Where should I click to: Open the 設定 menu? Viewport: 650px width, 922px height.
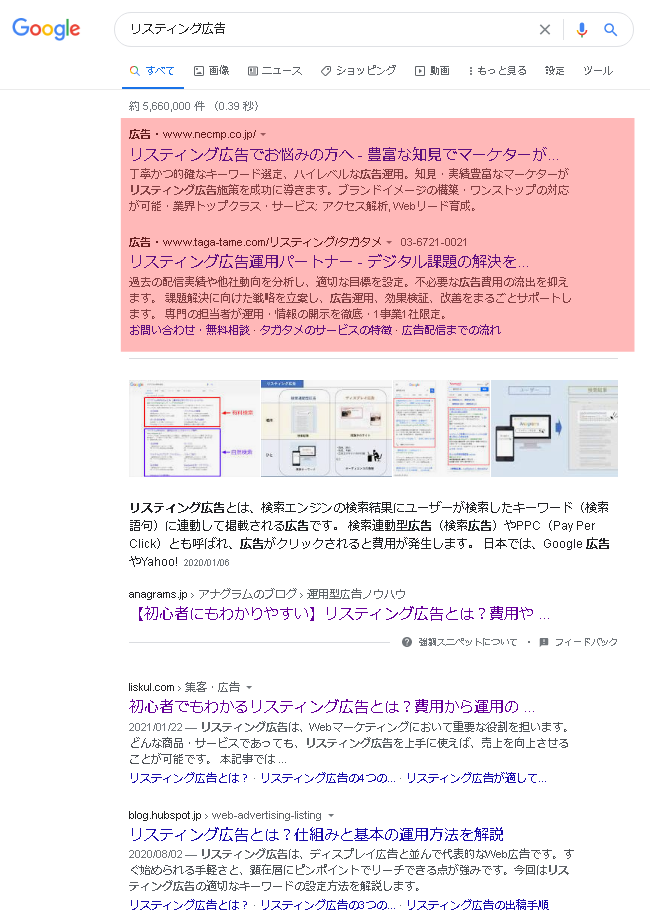coord(555,71)
